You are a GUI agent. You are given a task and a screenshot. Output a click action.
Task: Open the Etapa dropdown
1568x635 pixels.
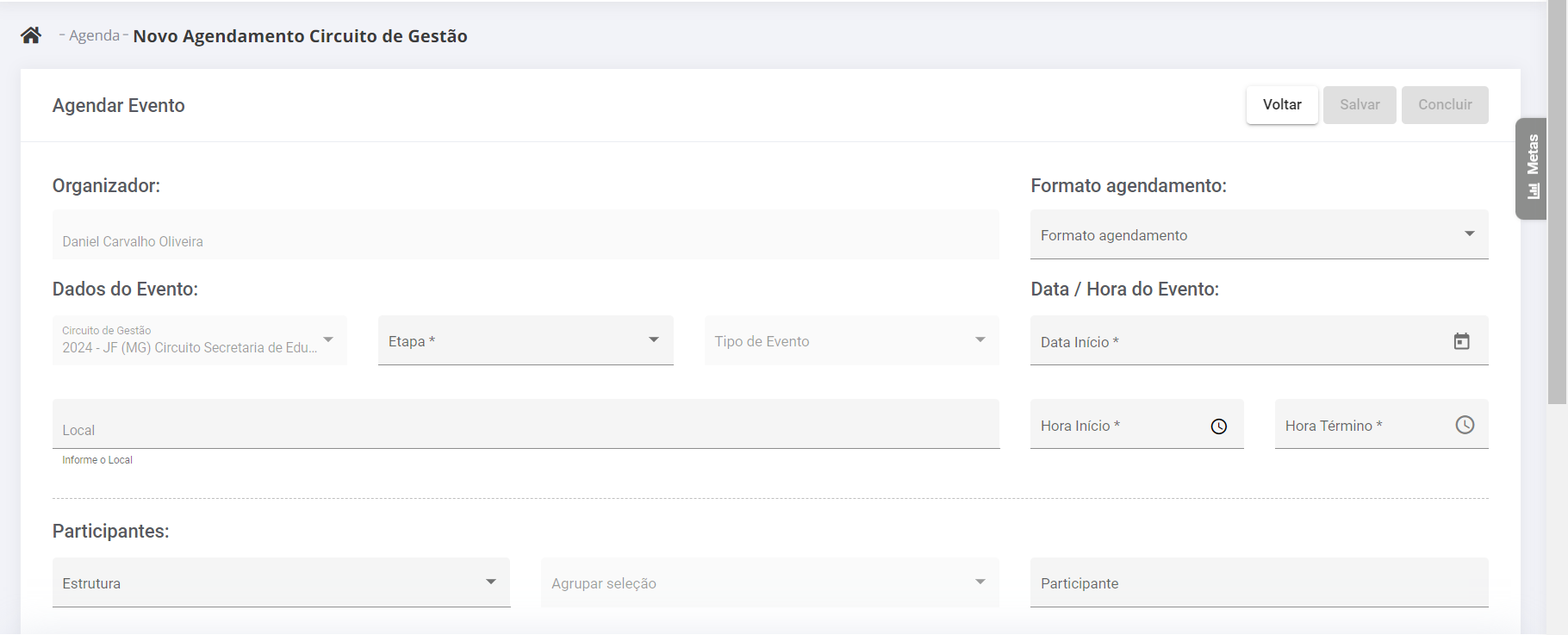point(526,340)
